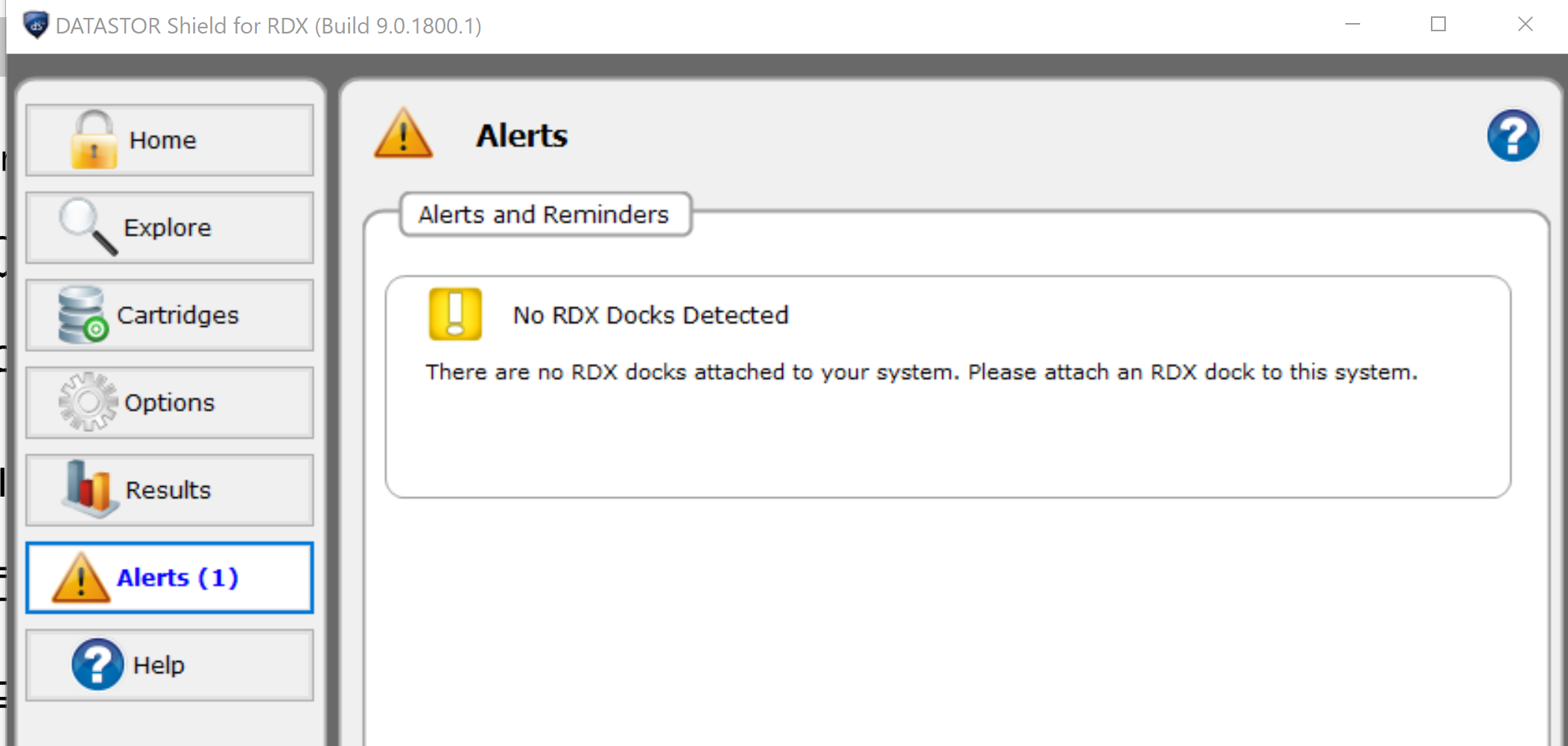Click the yellow exclamation alert icon
Image resolution: width=1568 pixels, height=746 pixels.
[x=455, y=314]
